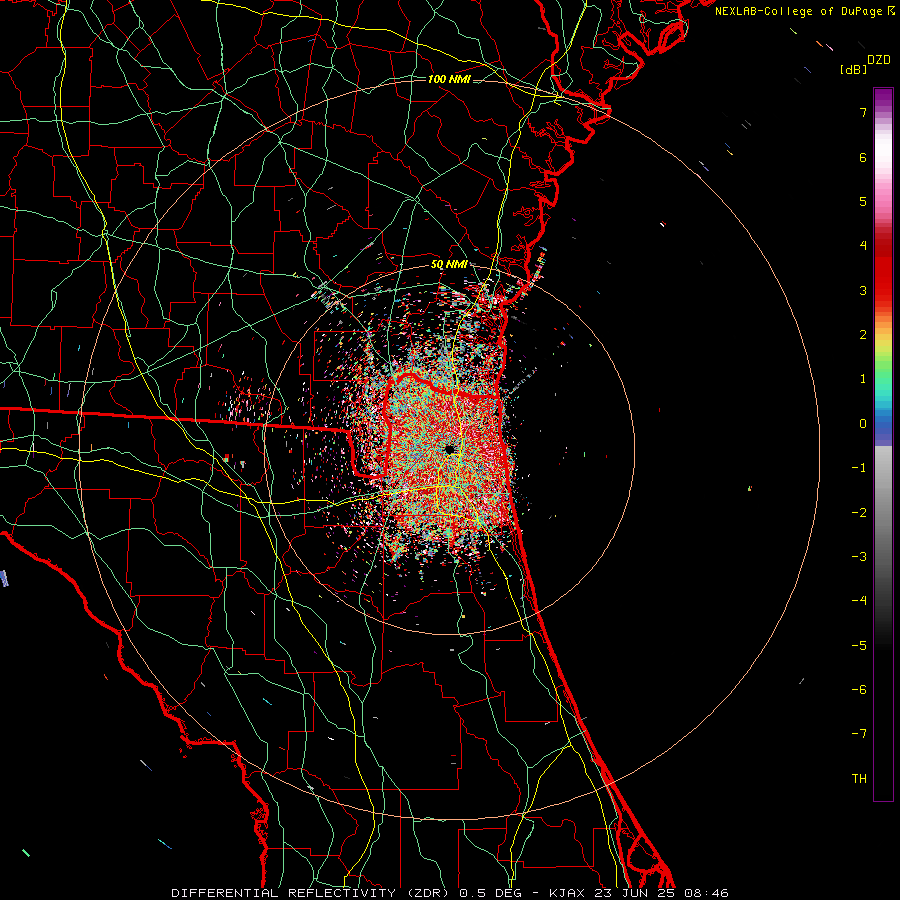Click the scale value -1

[859, 468]
